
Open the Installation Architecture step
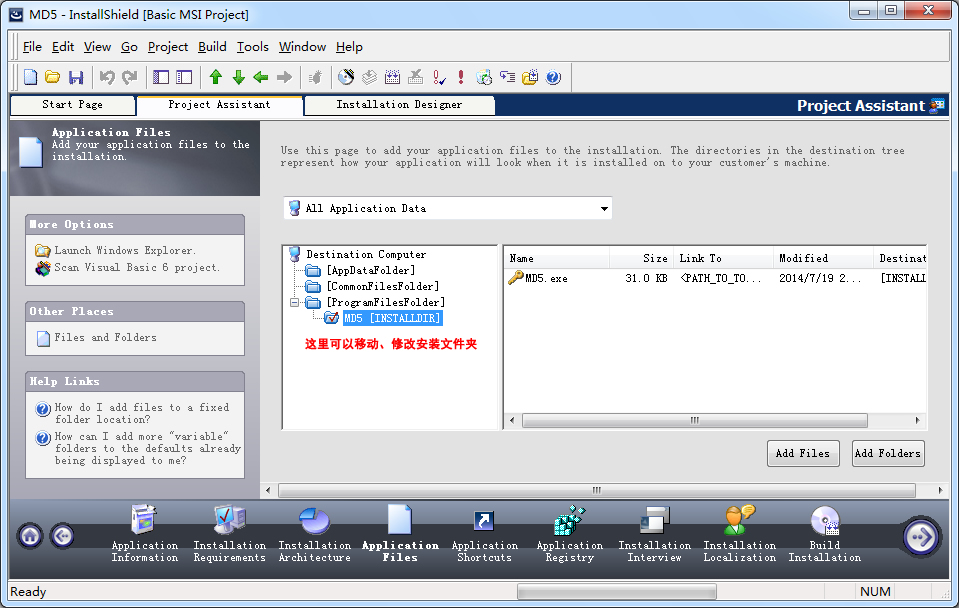click(314, 533)
